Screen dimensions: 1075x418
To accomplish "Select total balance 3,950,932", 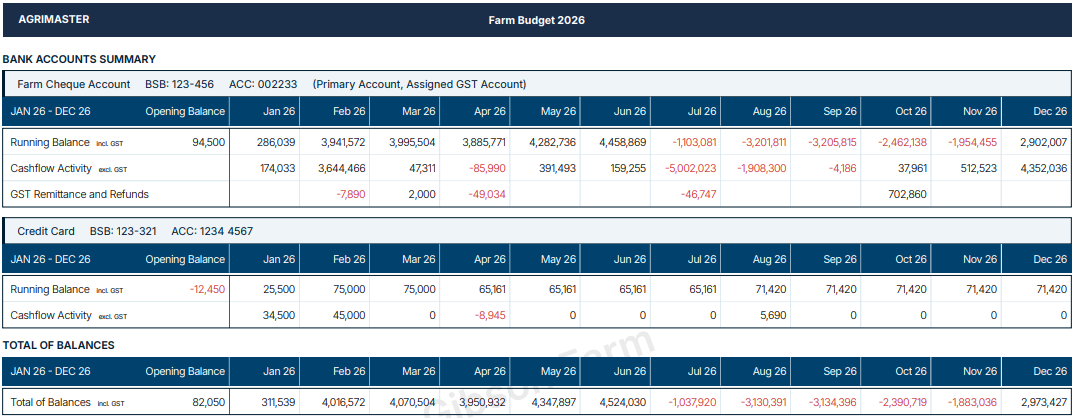I will pyautogui.click(x=483, y=402).
